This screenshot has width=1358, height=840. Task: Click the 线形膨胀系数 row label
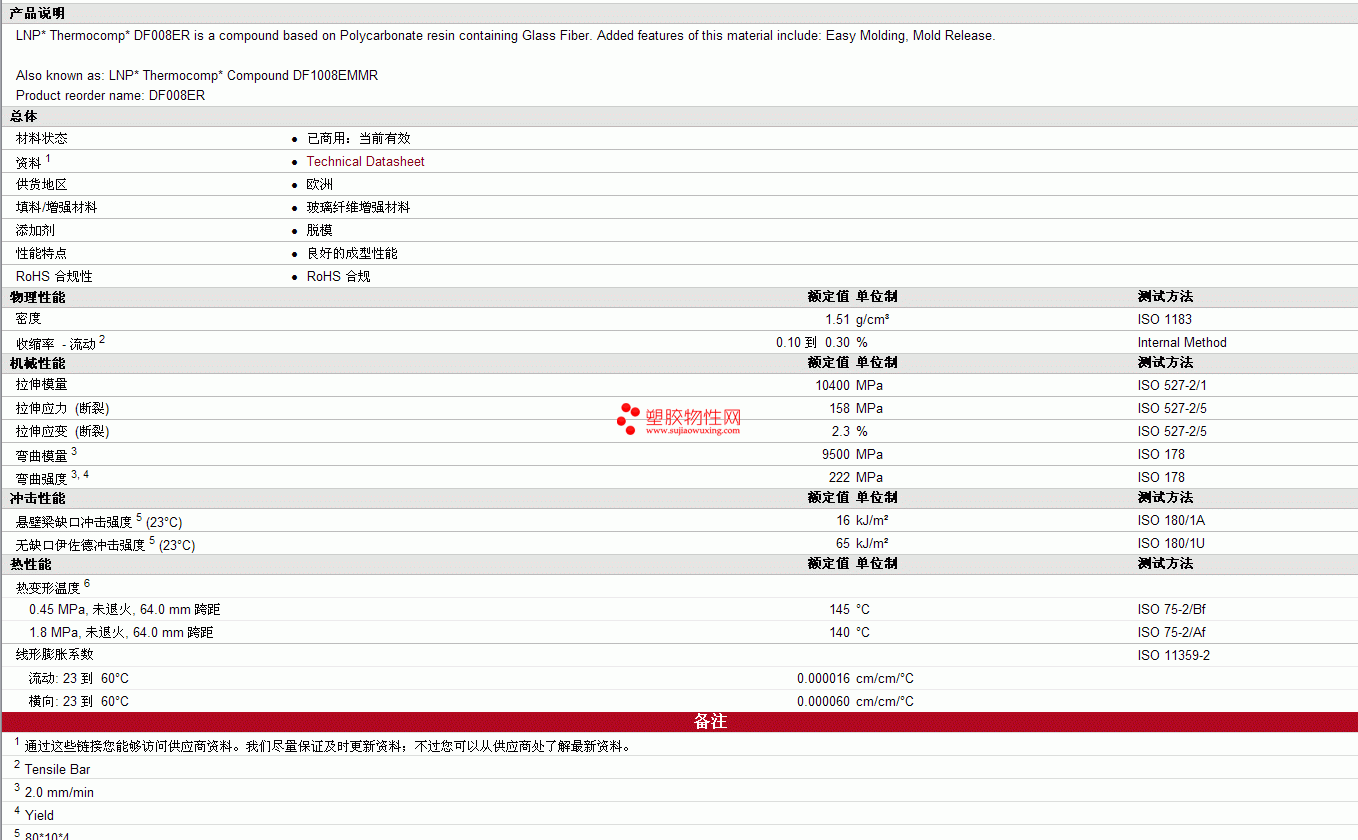pos(55,654)
